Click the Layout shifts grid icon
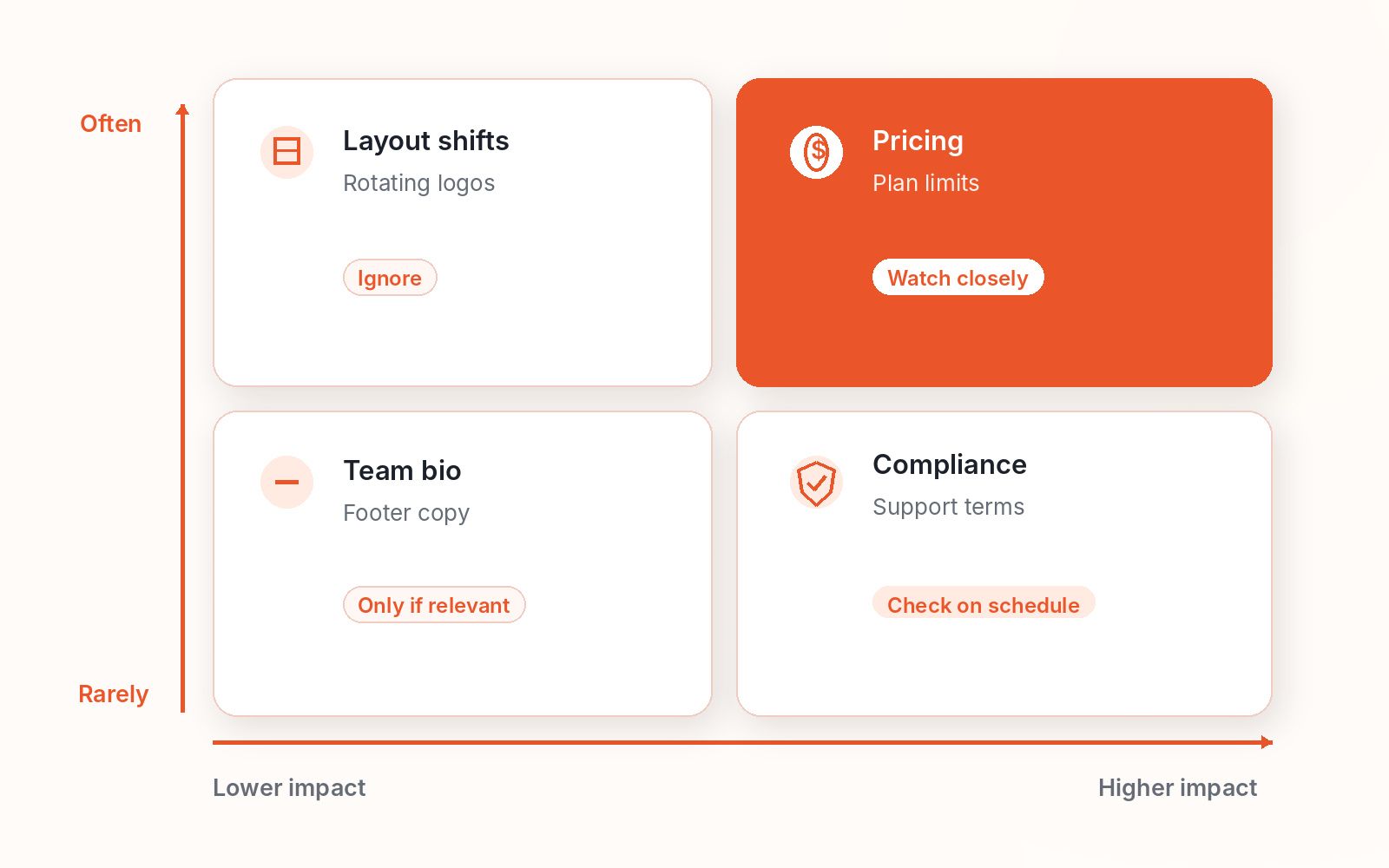This screenshot has height=868, width=1389. (x=286, y=152)
